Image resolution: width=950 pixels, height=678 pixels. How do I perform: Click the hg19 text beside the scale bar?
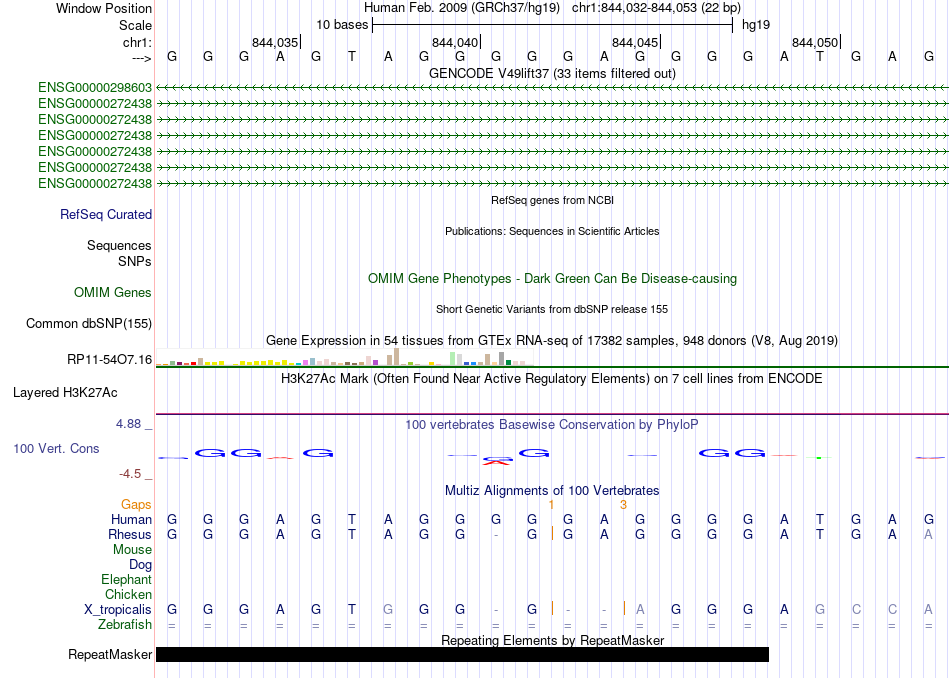click(x=756, y=25)
